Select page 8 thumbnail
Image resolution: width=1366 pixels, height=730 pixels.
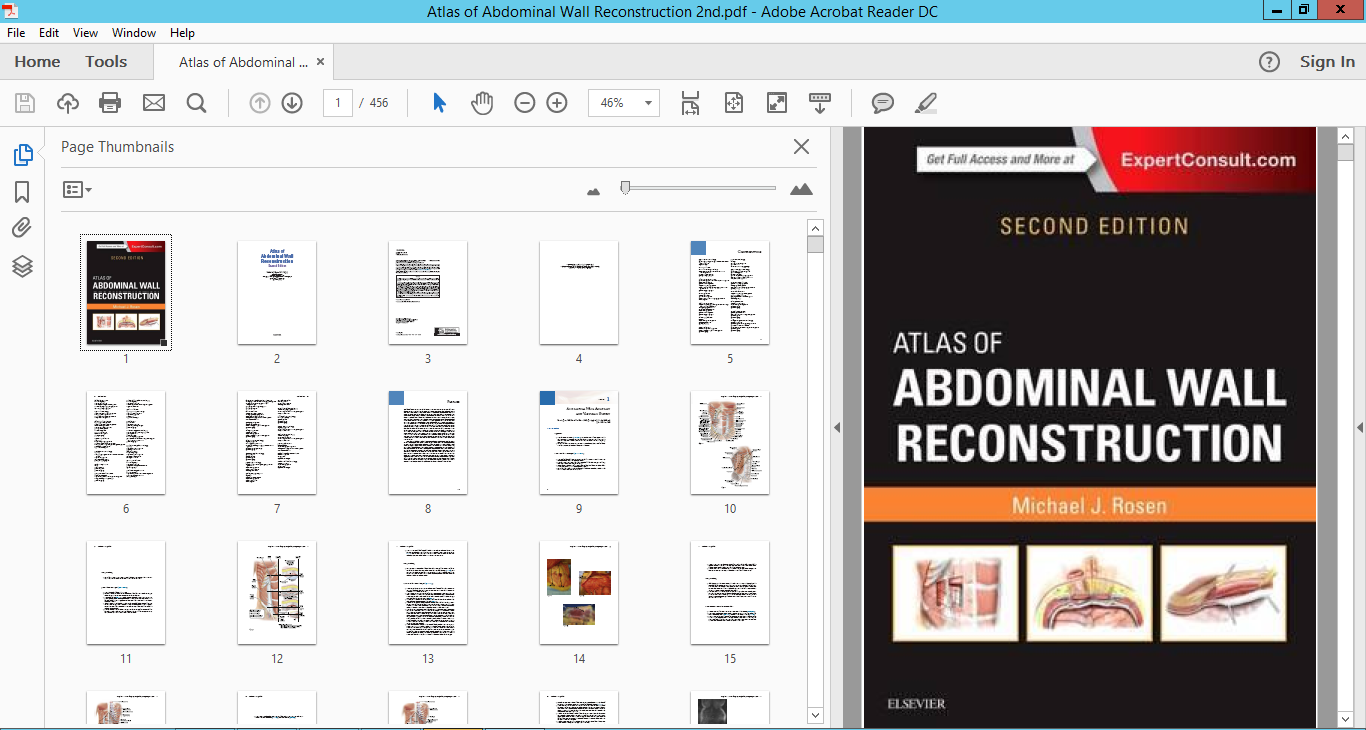pos(428,442)
